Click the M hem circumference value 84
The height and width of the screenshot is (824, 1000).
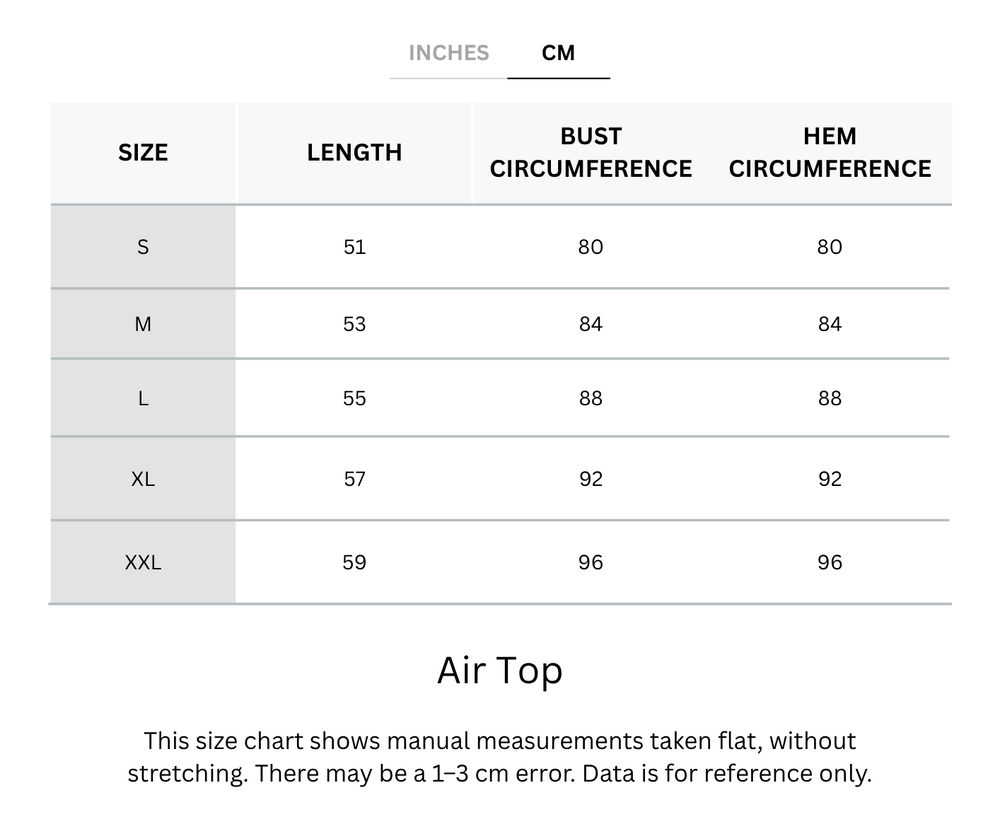(830, 324)
